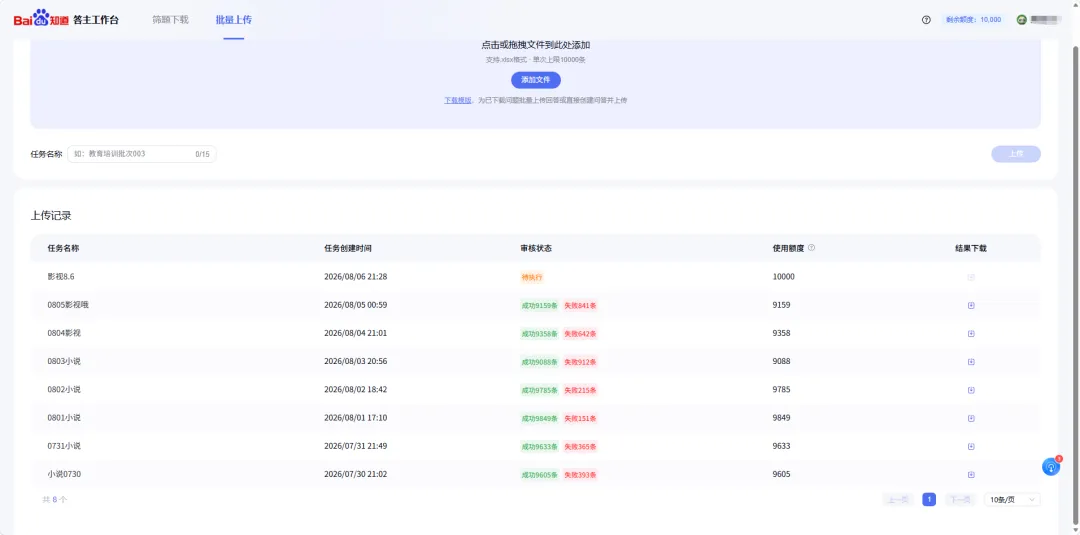This screenshot has width=1080, height=535.
Task: Click the 上传 button
Action: click(1016, 154)
